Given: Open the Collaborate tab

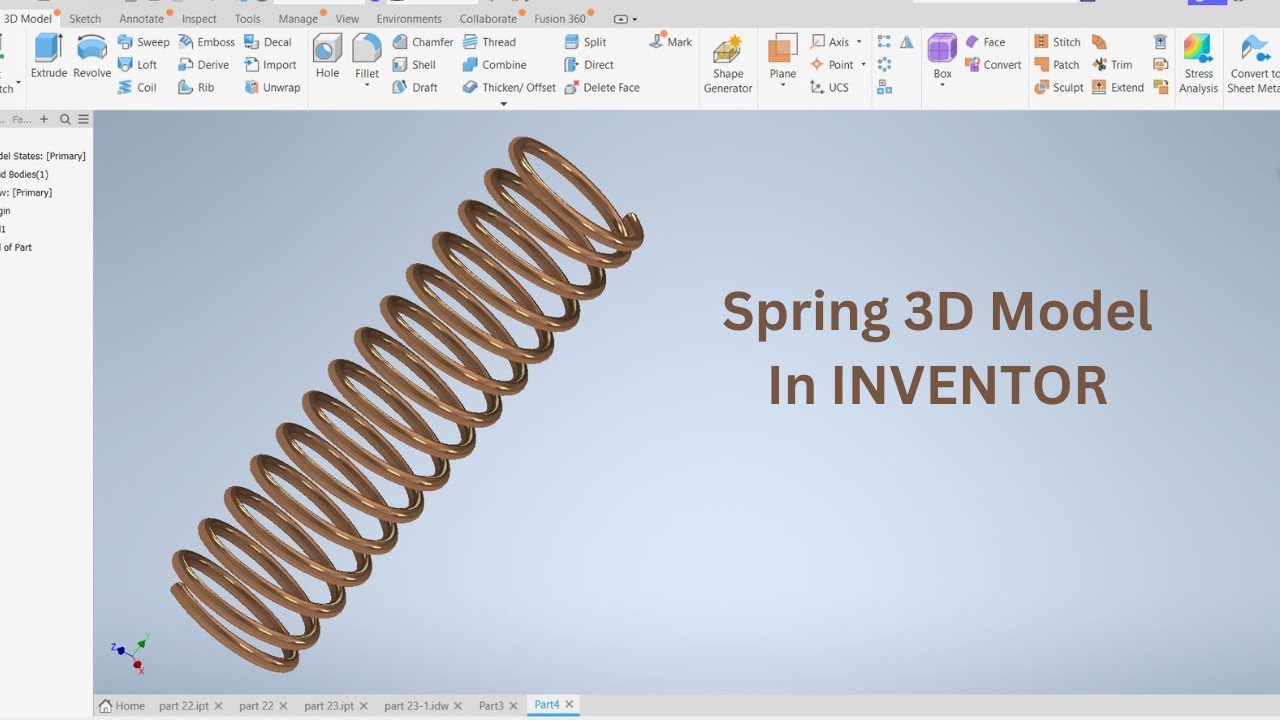Looking at the screenshot, I should pos(488,19).
